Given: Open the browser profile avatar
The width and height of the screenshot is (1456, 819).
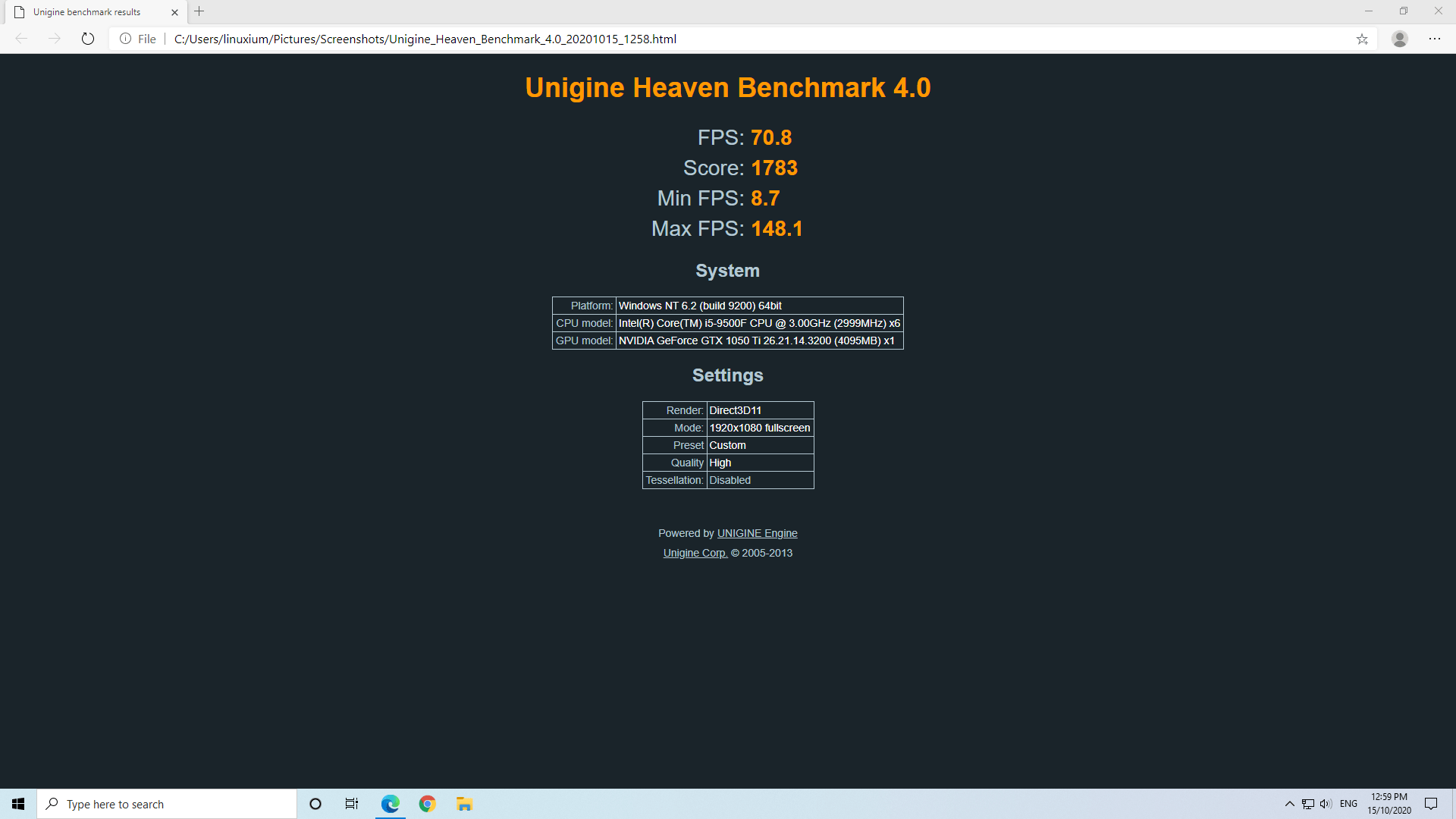Looking at the screenshot, I should click(1400, 39).
